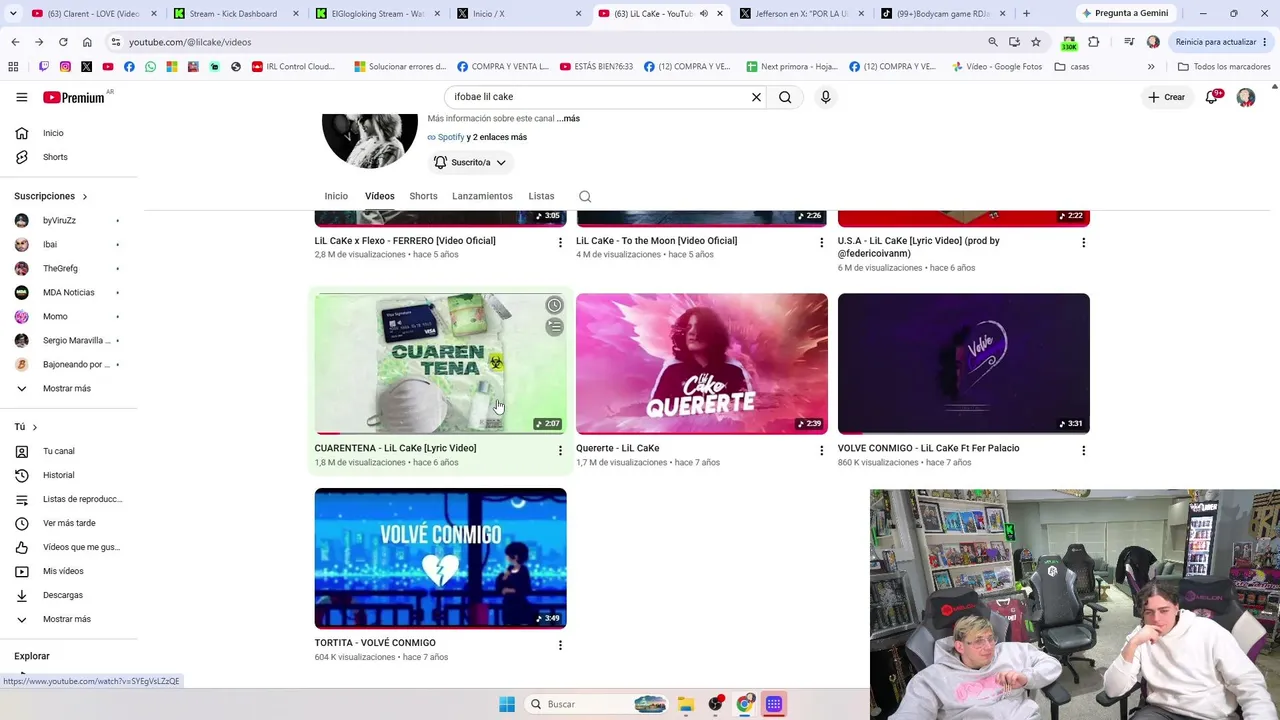Start voice search with microphone
1280x720 pixels.
coord(825,97)
